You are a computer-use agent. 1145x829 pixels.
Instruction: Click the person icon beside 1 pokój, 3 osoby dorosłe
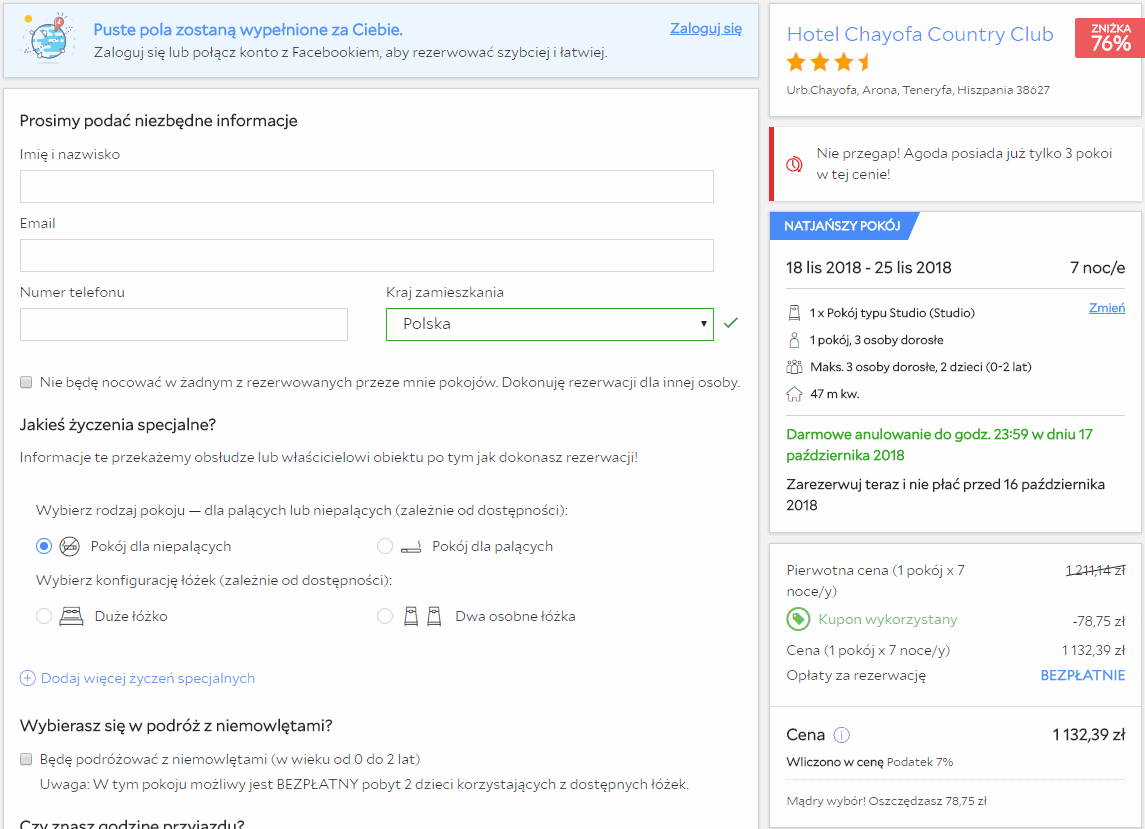tap(794, 340)
